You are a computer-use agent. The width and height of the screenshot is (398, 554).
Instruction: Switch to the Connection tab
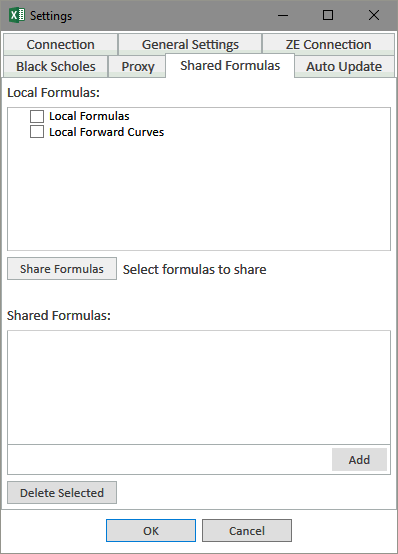tap(60, 45)
